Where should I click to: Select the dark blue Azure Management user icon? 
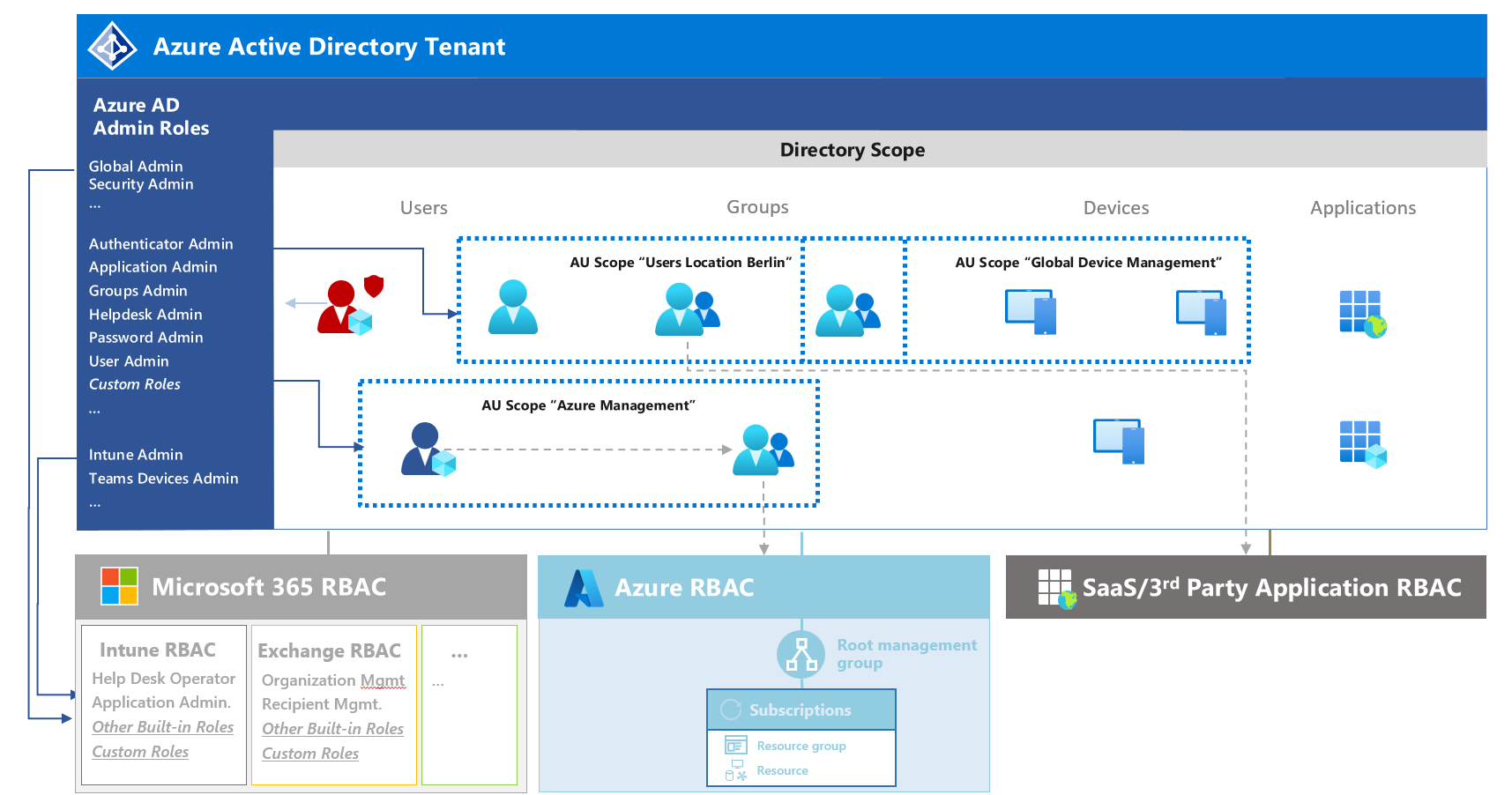coord(428,450)
